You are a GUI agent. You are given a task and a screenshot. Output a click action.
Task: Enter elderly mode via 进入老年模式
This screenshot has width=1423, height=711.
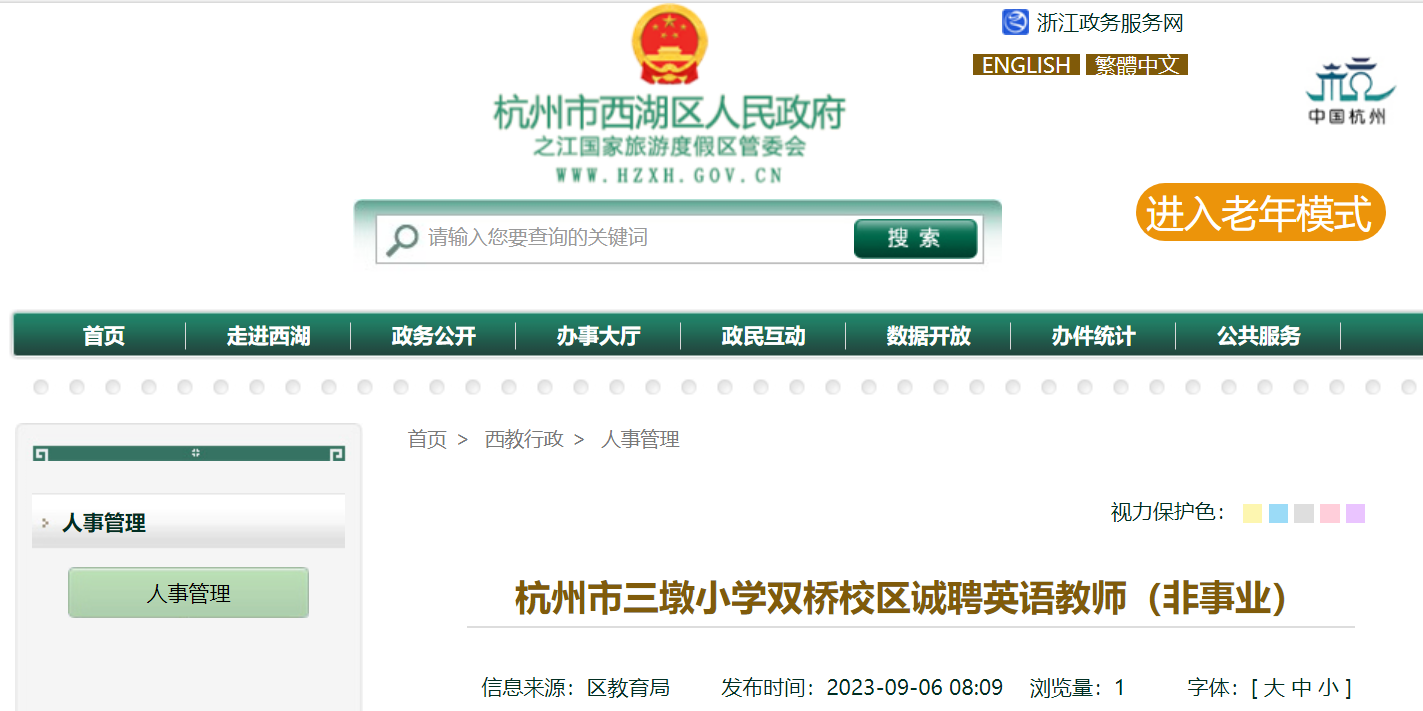pos(1260,213)
